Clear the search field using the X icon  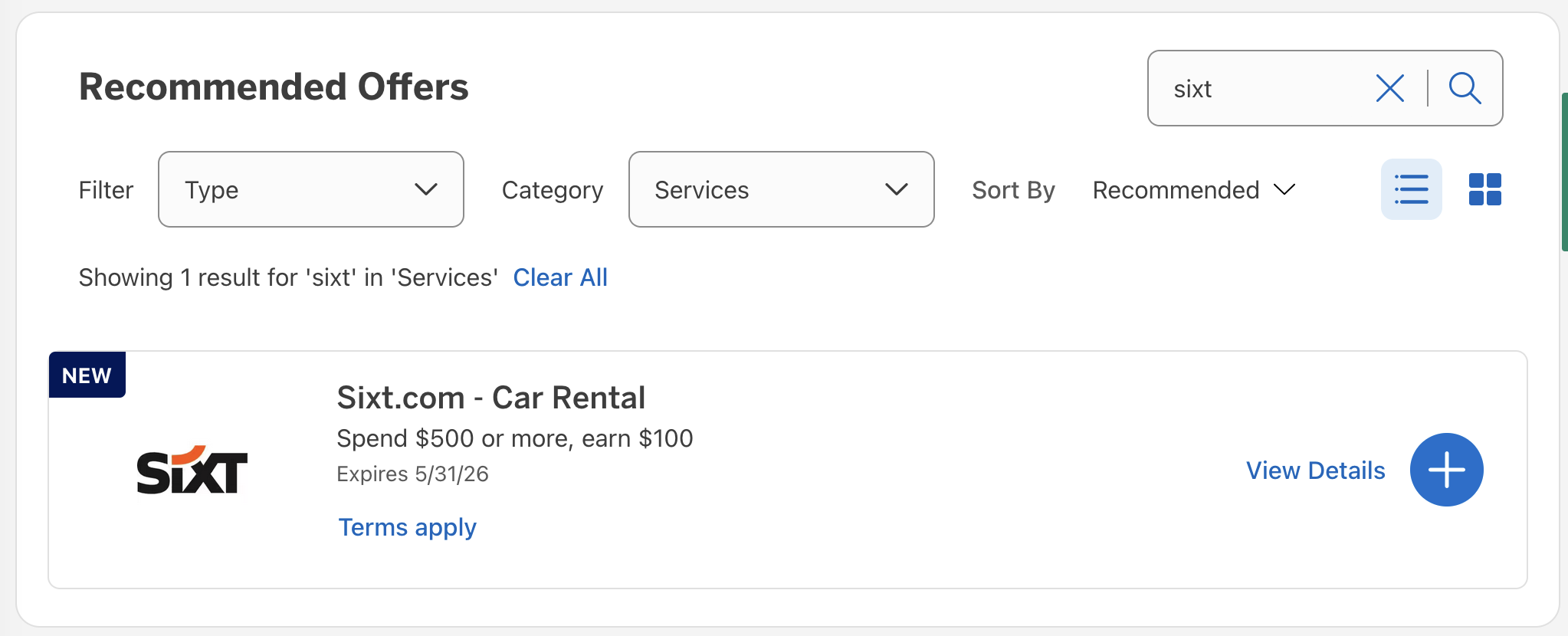(1389, 88)
